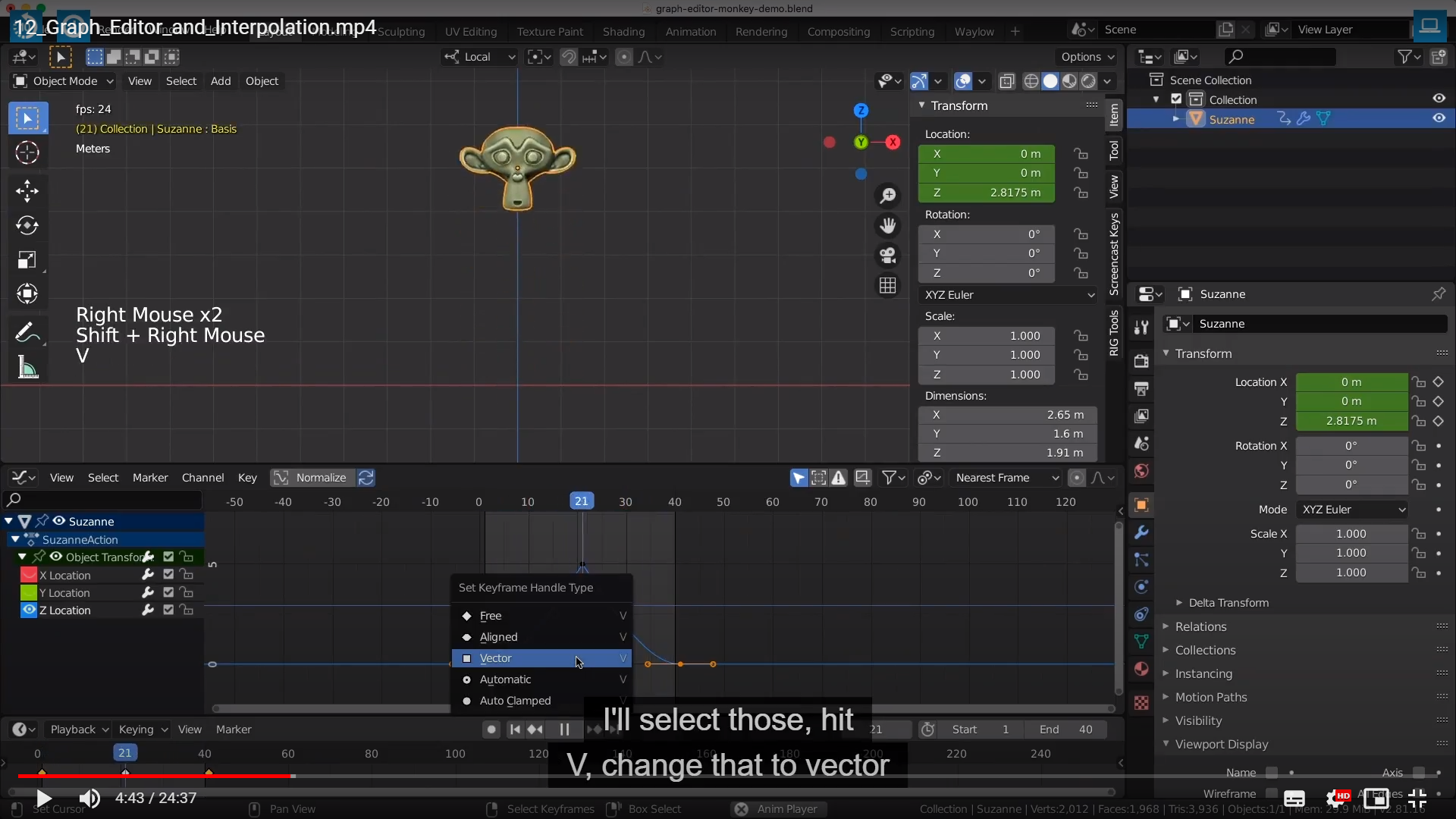
Task: Click the End frame field
Action: click(1065, 730)
